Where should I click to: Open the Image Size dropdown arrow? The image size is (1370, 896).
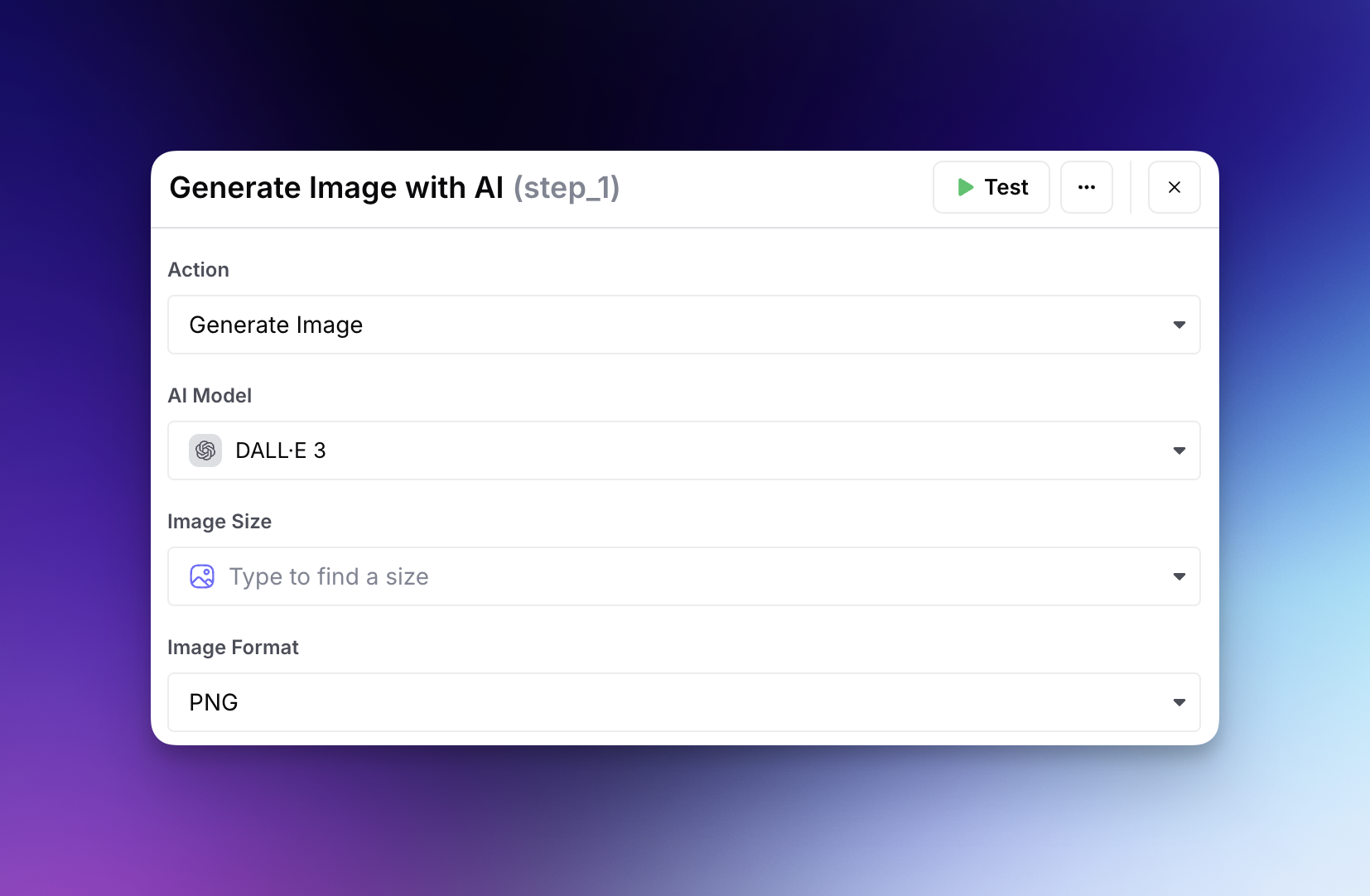coord(1179,576)
